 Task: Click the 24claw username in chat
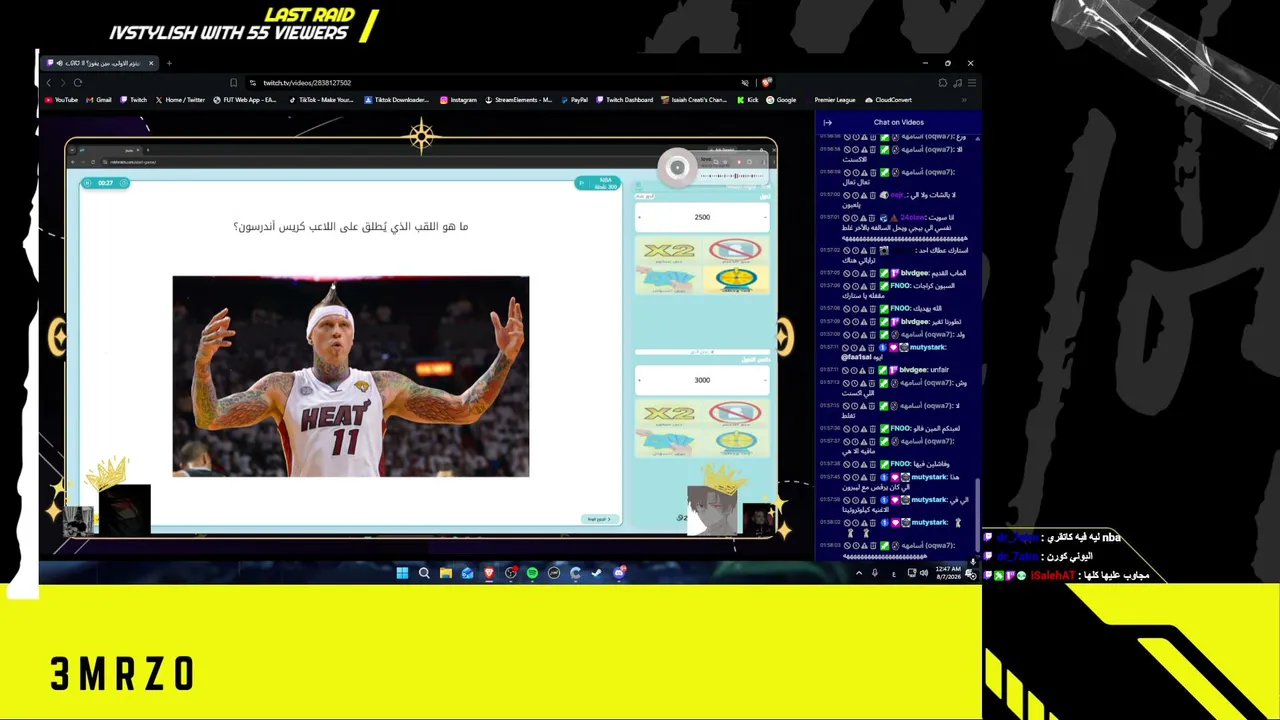[912, 217]
